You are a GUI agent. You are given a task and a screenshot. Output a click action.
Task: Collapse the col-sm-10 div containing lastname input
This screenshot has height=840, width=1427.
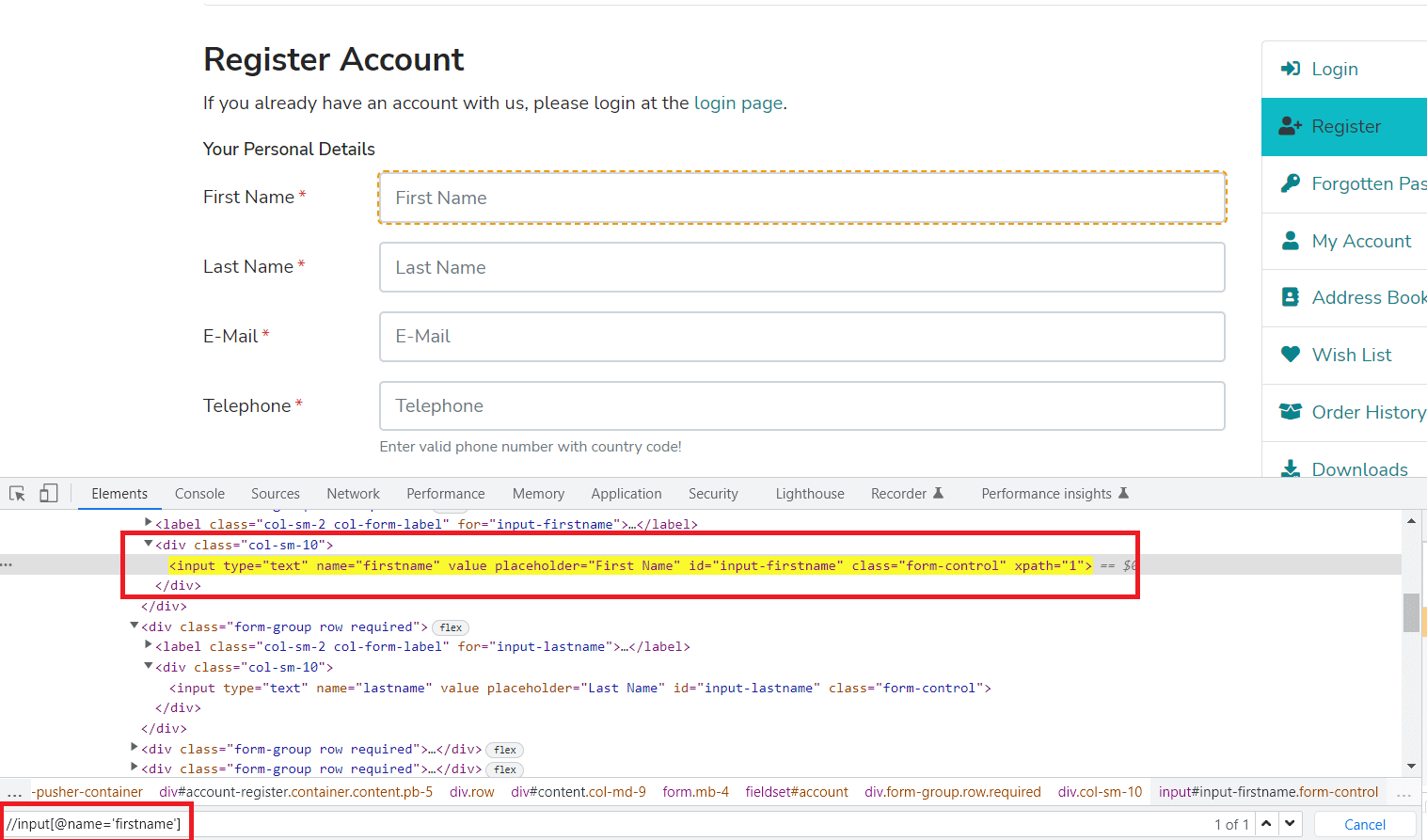149,666
